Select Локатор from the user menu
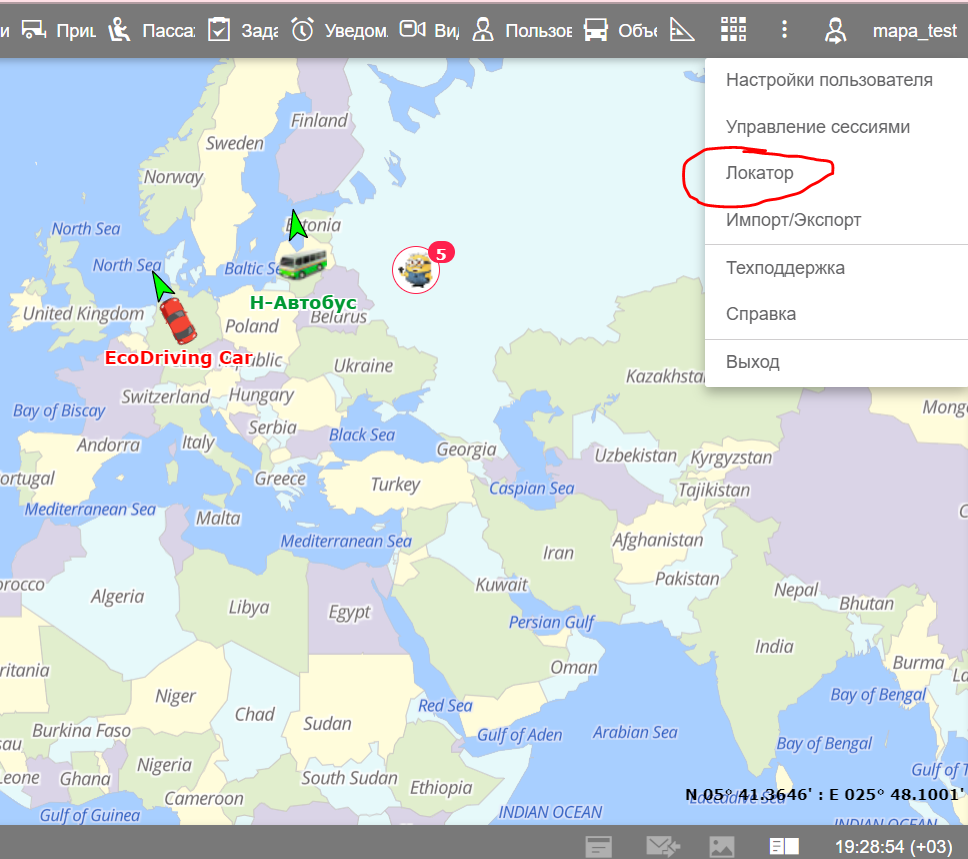Image resolution: width=968 pixels, height=859 pixels. 760,173
